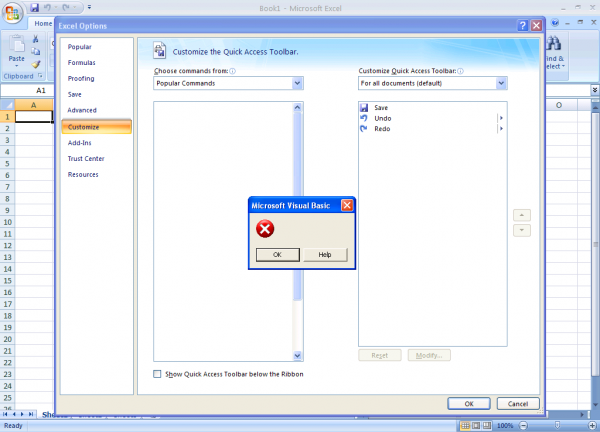The width and height of the screenshot is (600, 432).
Task: Close the Microsoft Visual Basic error dialog
Action: click(x=347, y=205)
